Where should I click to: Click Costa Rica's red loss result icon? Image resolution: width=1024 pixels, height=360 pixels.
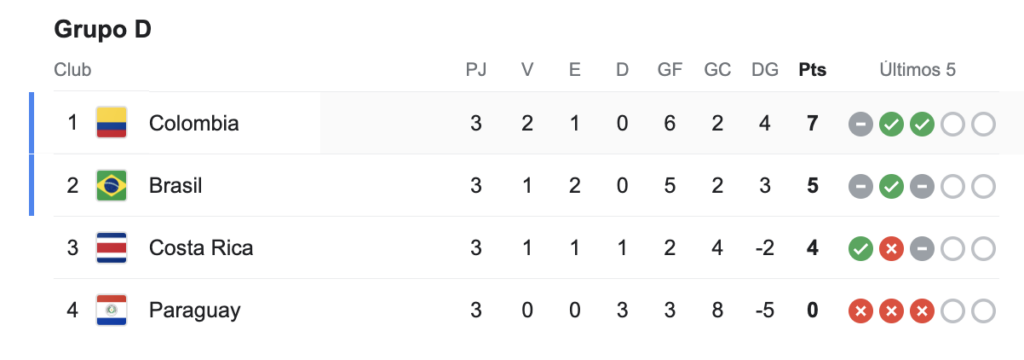pos(891,248)
